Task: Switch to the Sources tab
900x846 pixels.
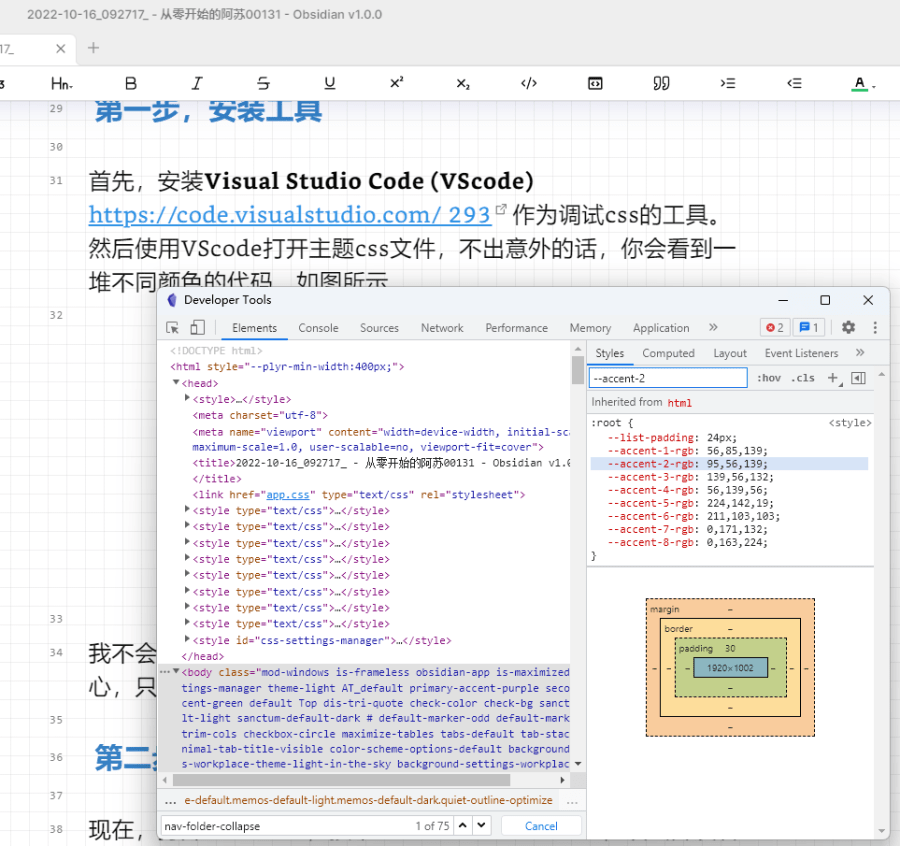Action: pos(379,328)
